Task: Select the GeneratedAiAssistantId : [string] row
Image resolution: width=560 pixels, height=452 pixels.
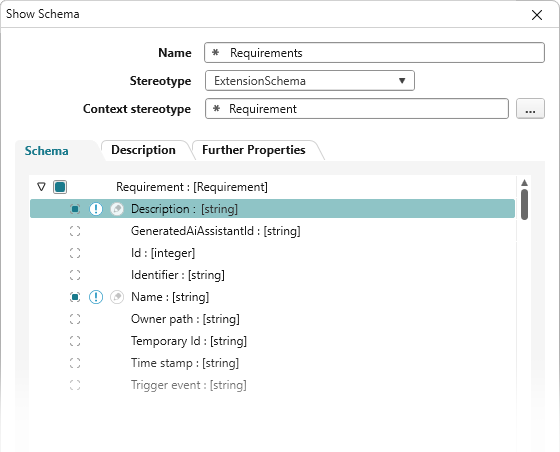Action: [272, 231]
